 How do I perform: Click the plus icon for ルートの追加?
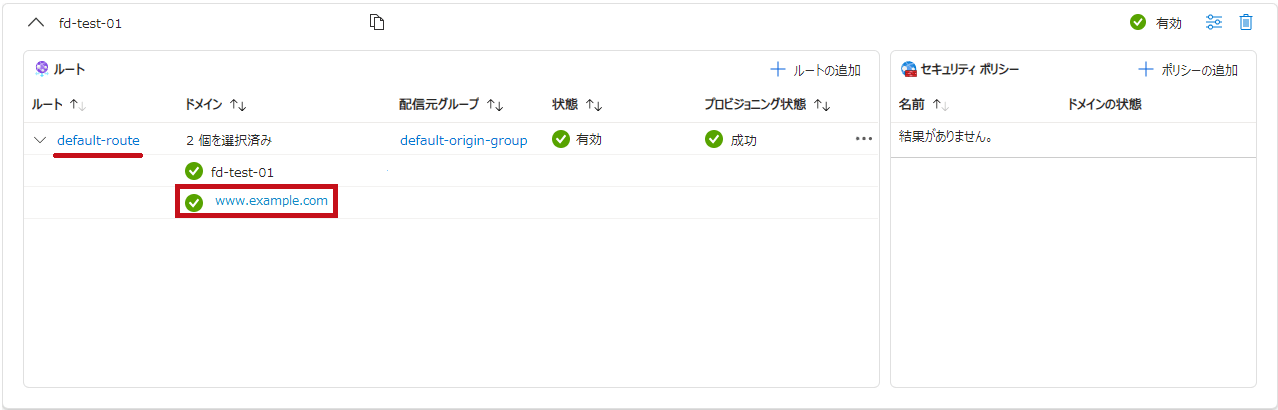[778, 70]
